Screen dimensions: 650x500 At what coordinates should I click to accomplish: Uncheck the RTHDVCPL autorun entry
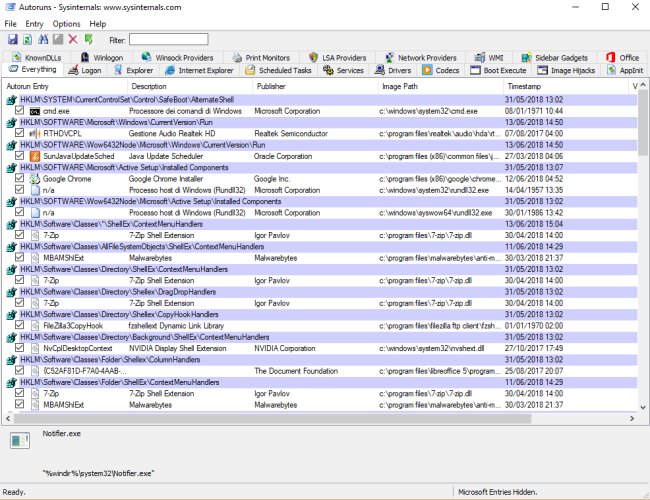coord(19,133)
